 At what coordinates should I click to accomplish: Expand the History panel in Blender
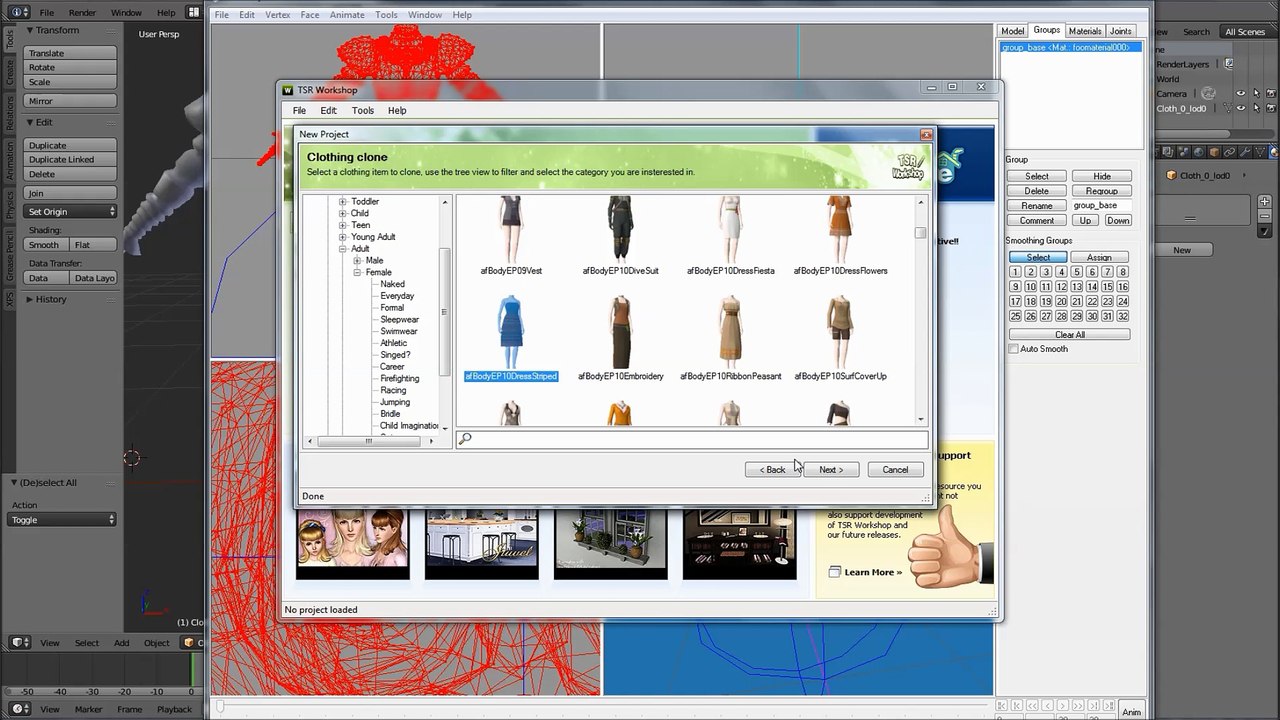tap(30, 299)
